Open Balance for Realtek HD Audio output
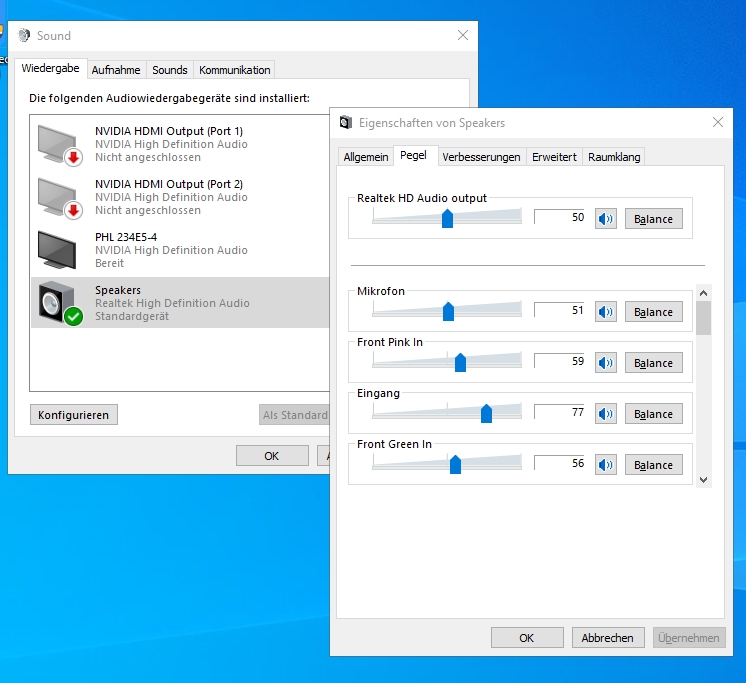The height and width of the screenshot is (683, 746). click(654, 219)
